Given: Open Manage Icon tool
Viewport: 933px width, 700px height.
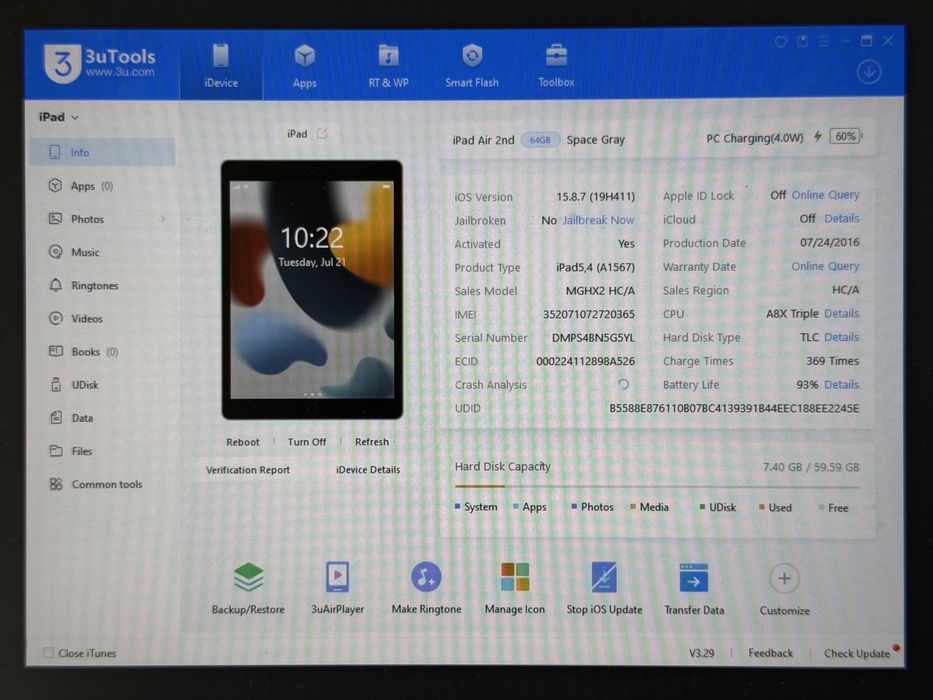Looking at the screenshot, I should [x=515, y=588].
